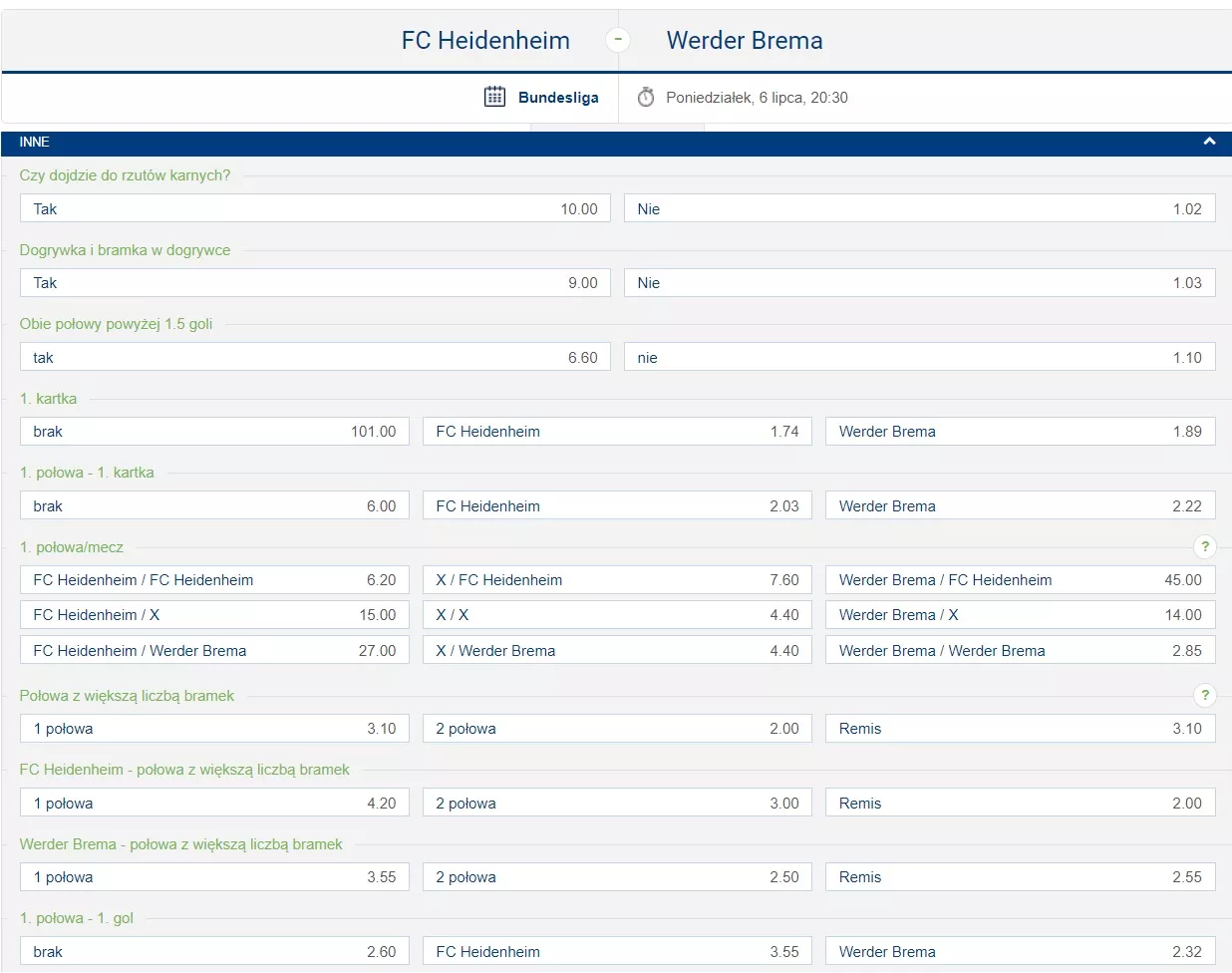Choose Werder Brema at 2.32 for first-half goal
This screenshot has width=1232, height=973.
point(1021,951)
